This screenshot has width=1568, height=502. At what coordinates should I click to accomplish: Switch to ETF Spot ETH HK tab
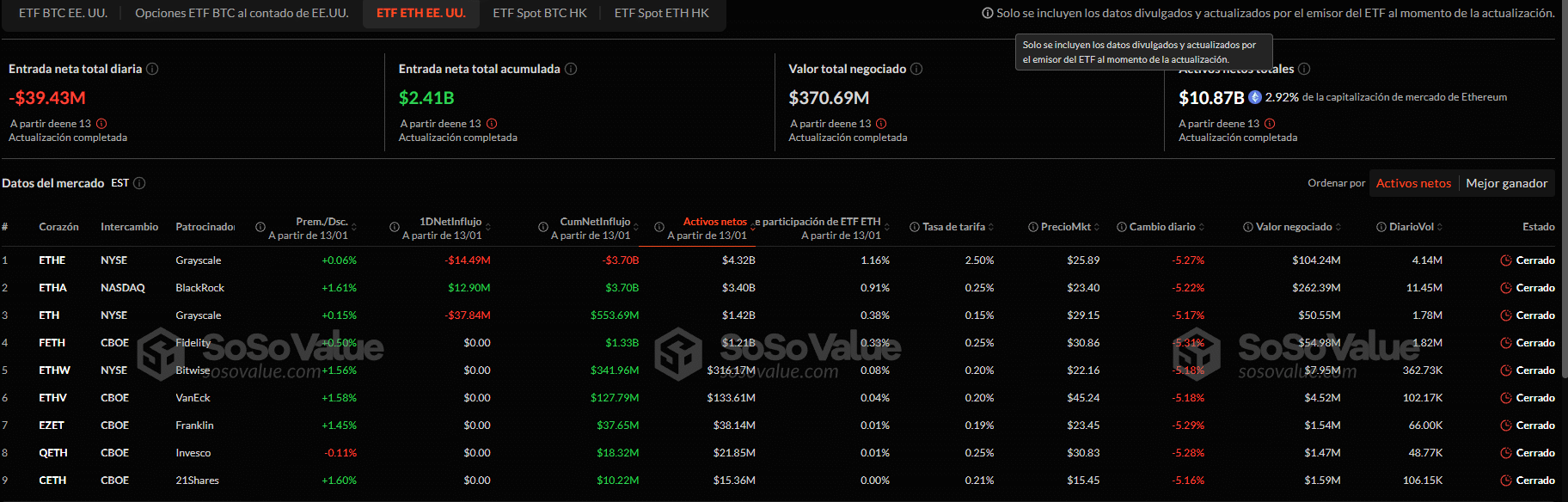coord(661,13)
